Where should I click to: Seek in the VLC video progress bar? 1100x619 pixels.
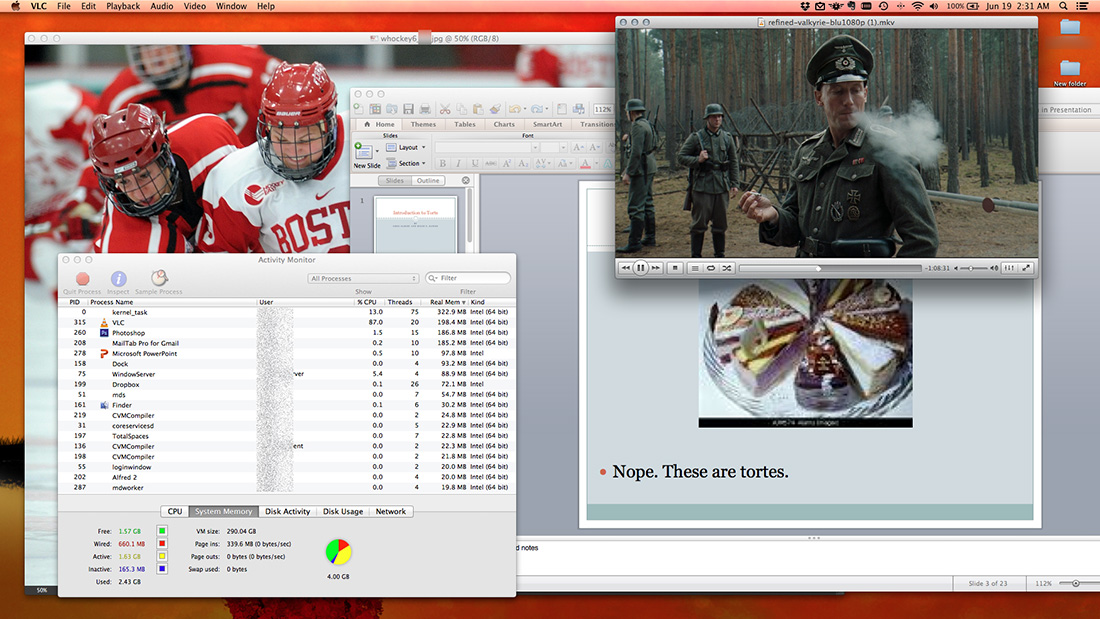(x=830, y=268)
